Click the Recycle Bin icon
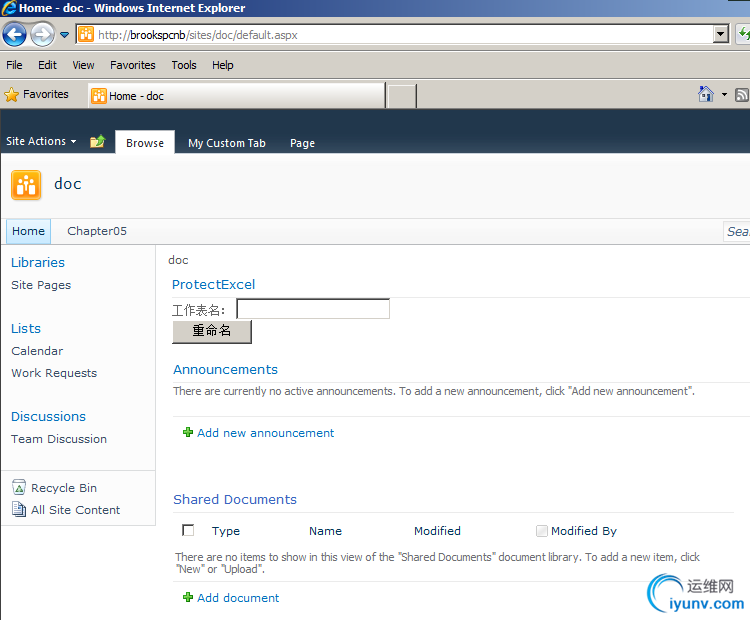 (19, 487)
